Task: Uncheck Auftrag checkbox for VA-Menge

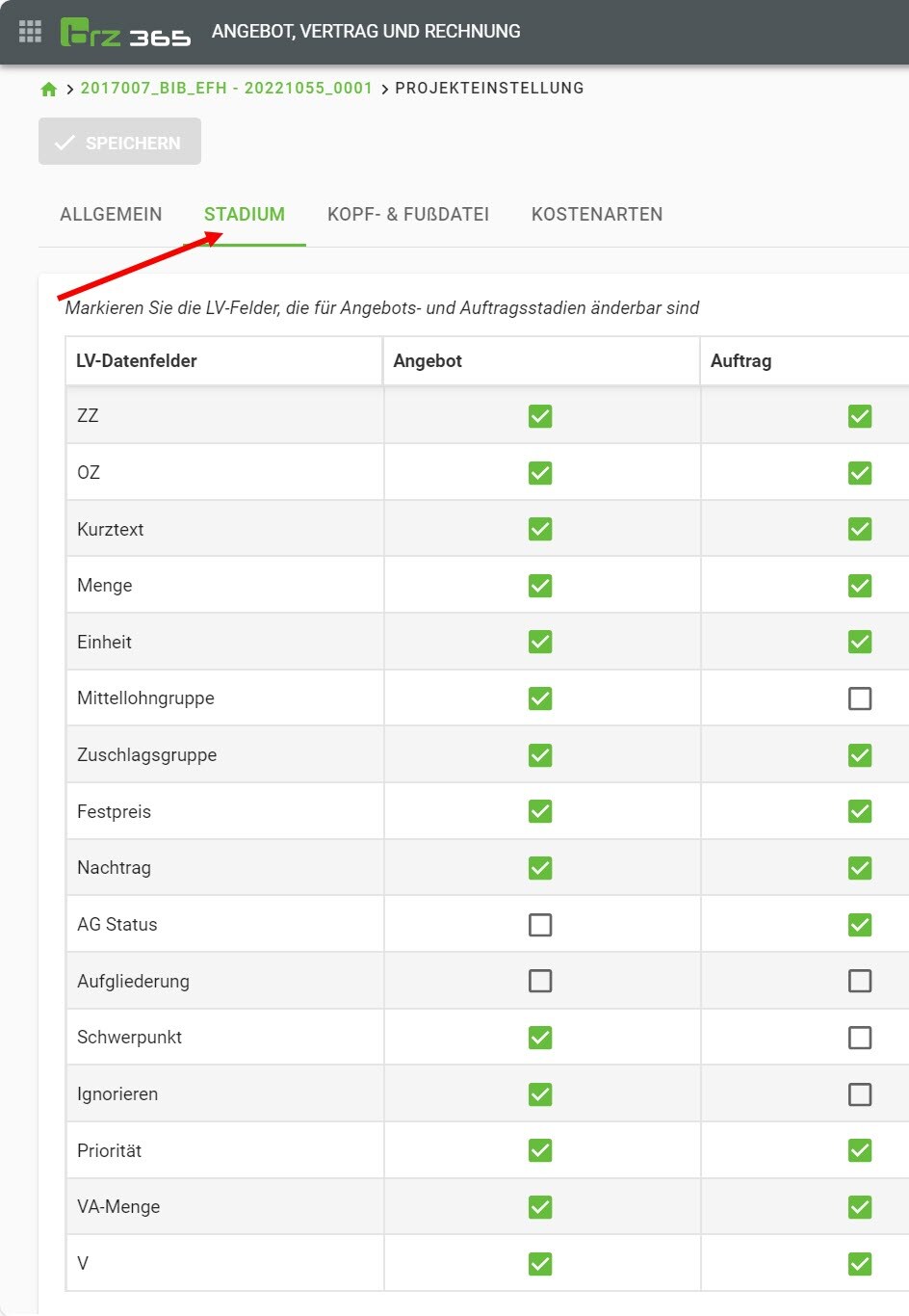Action: tap(860, 1207)
